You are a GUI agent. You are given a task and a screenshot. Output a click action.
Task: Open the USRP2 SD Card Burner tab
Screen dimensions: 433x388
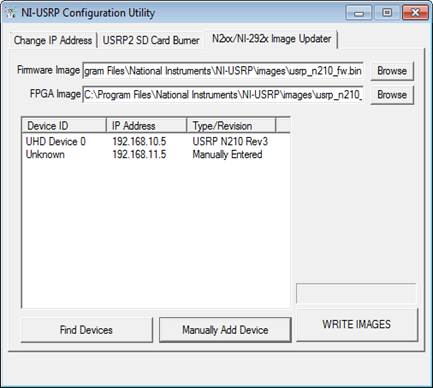[151, 40]
